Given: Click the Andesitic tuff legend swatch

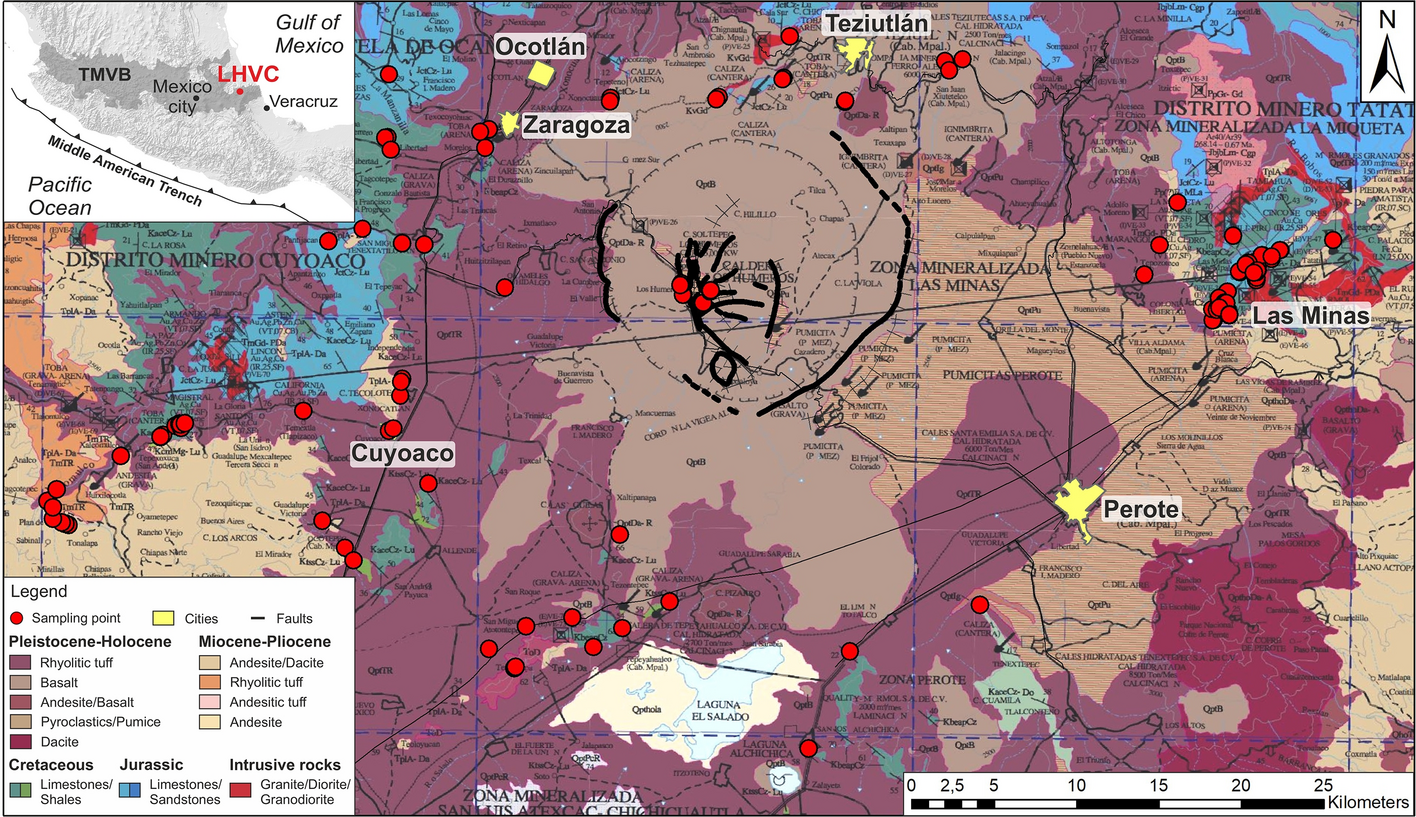Looking at the screenshot, I should pos(209,701).
